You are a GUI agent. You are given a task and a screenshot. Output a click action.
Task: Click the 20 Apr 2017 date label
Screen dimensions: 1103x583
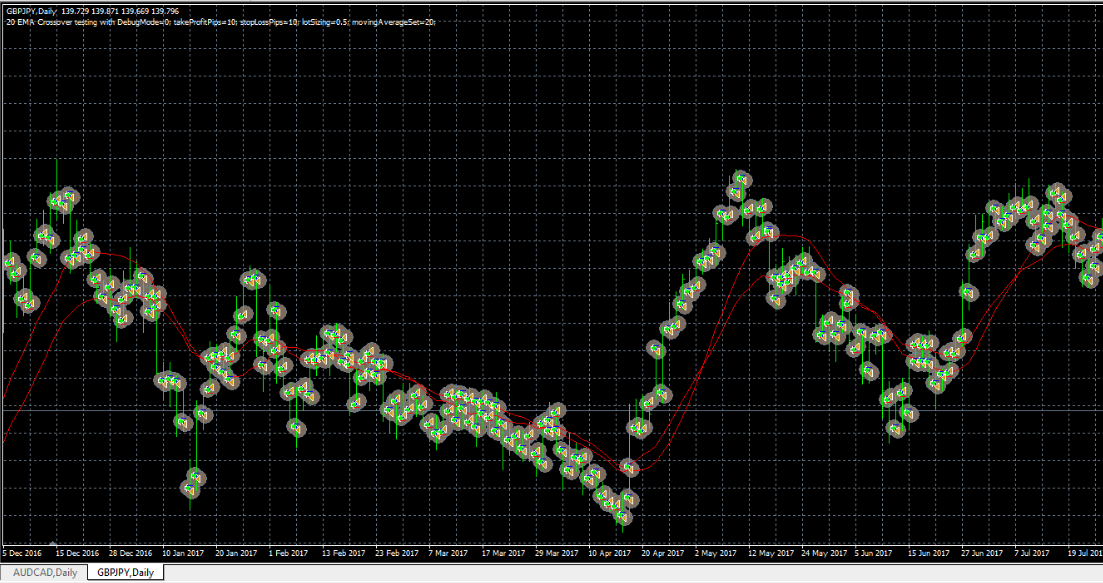click(x=663, y=553)
